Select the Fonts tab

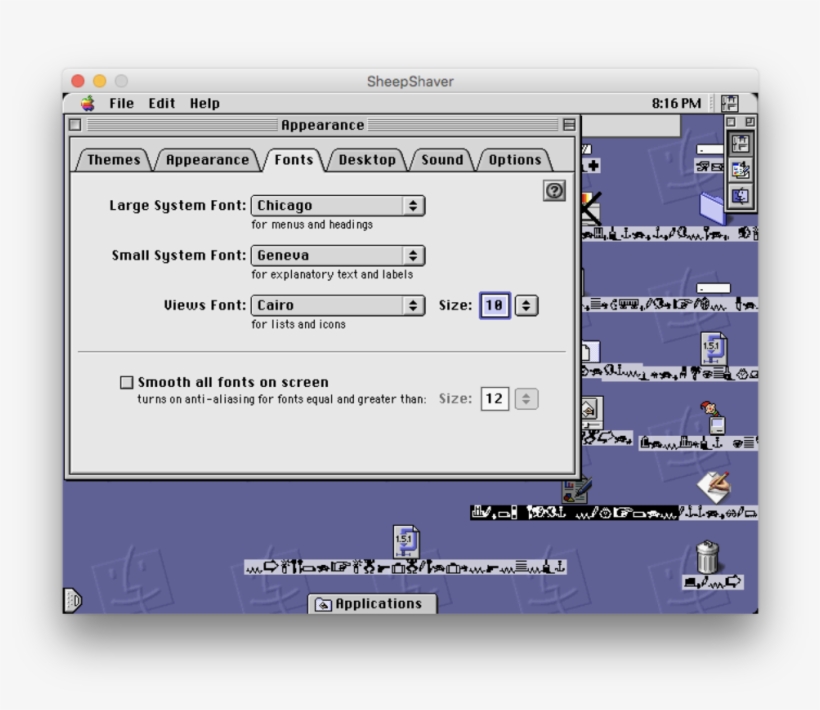(x=293, y=159)
